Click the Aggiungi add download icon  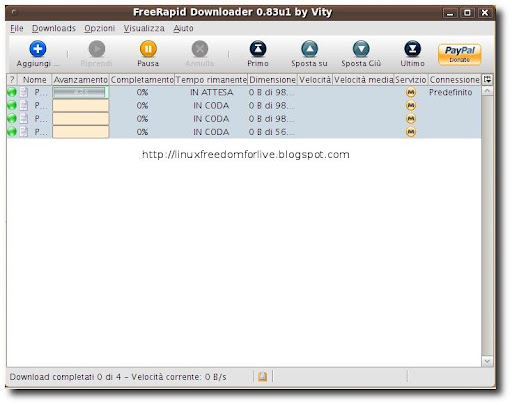(x=37, y=49)
